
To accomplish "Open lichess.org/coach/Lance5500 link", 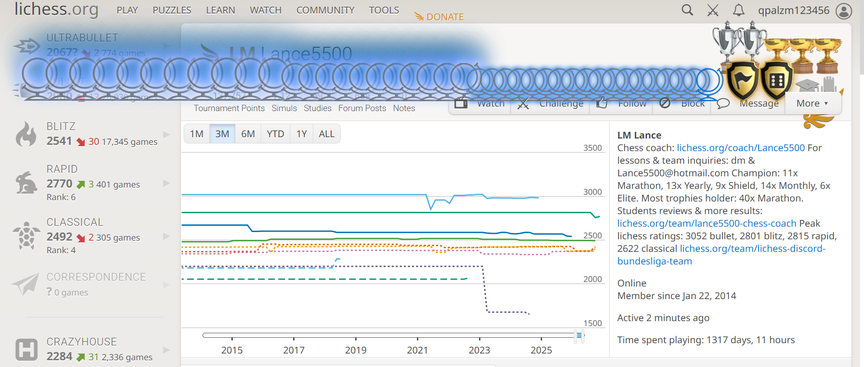I will point(741,148).
